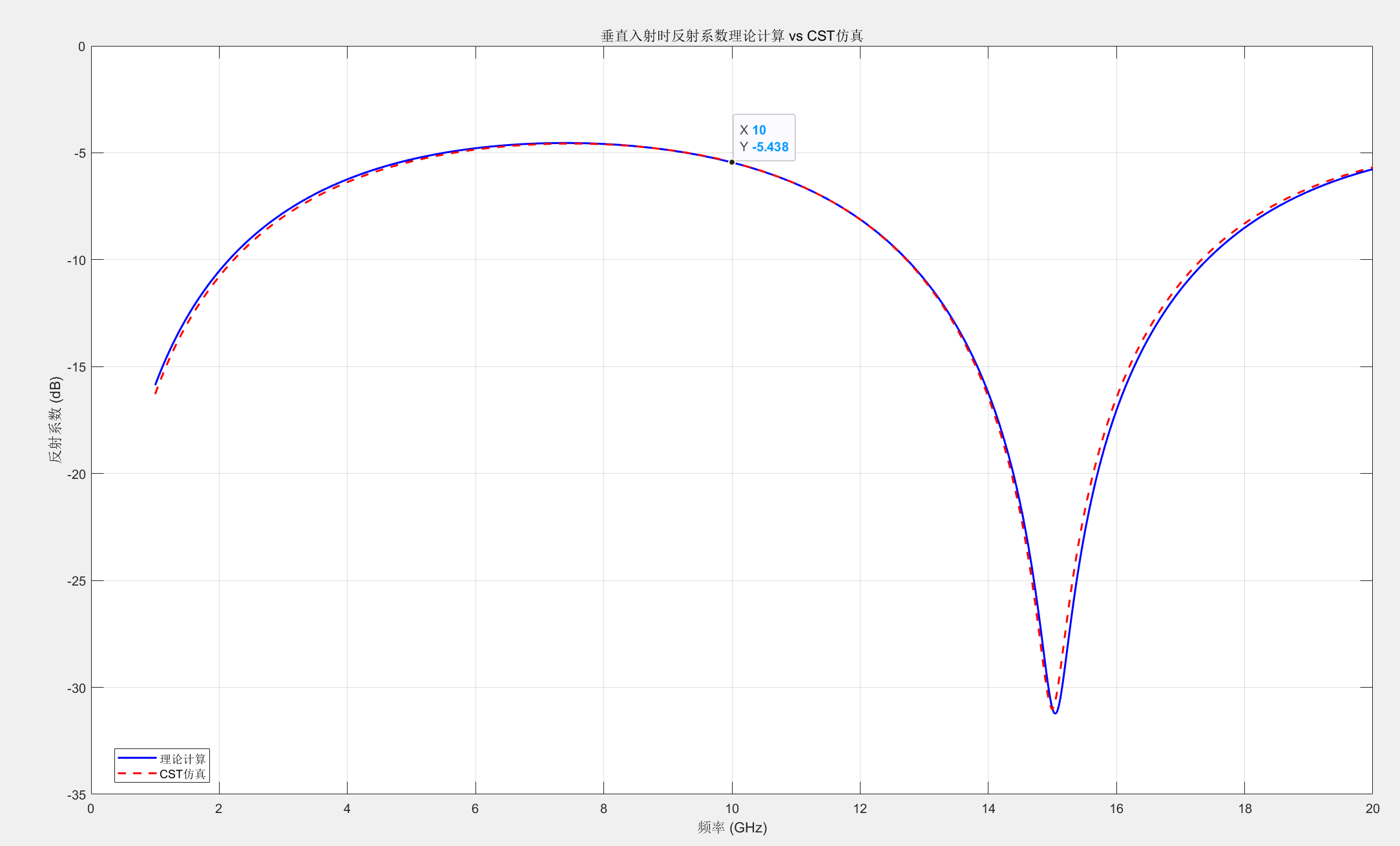Click the y-axis tick label -20
Screen dimensions: 1400x846
tap(76, 474)
